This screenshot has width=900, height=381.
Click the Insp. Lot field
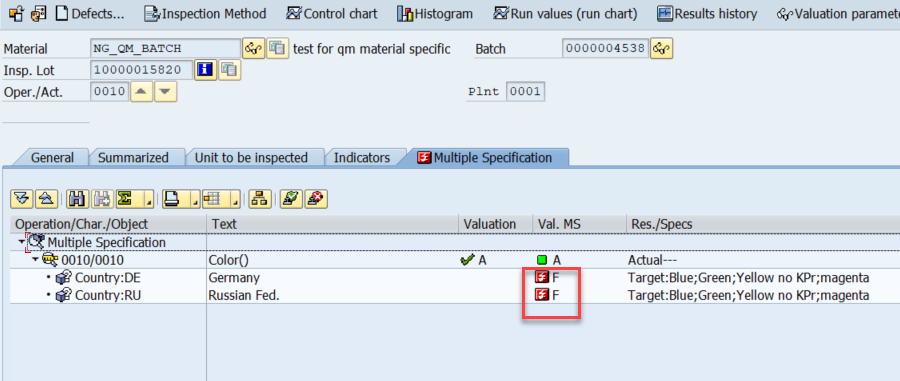pyautogui.click(x=141, y=70)
